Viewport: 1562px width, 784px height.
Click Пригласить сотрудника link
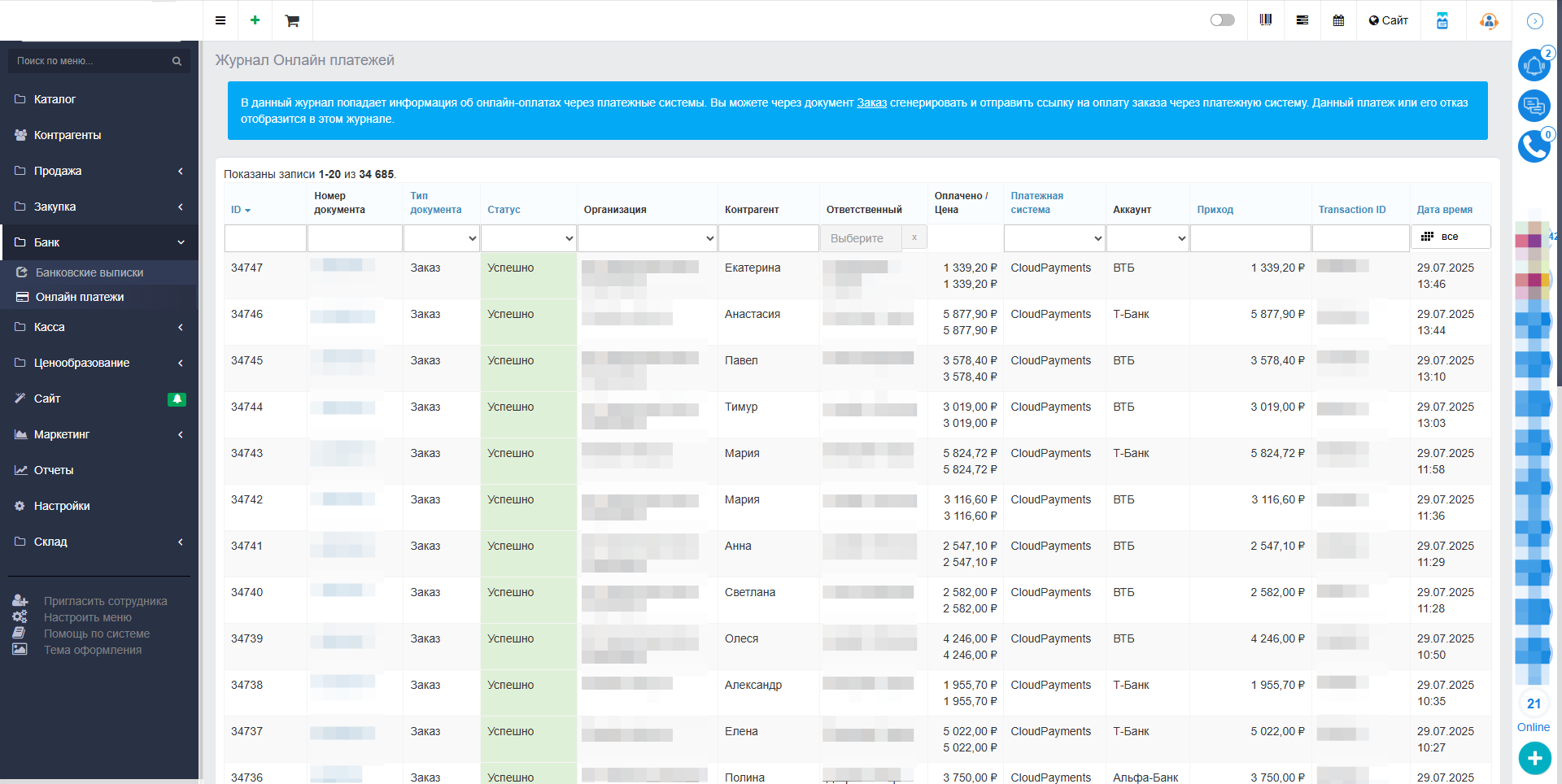pyautogui.click(x=105, y=601)
